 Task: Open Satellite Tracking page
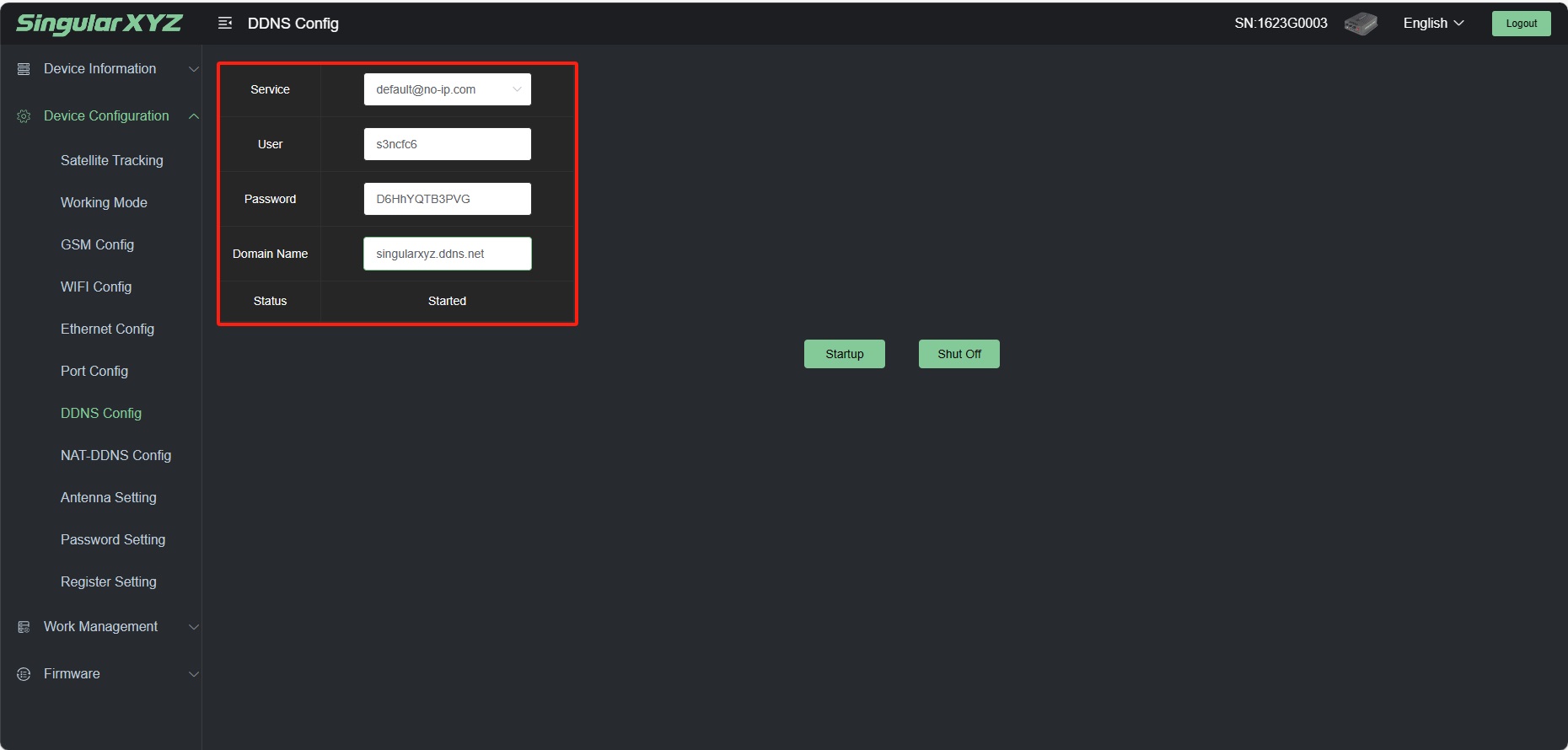tap(111, 160)
